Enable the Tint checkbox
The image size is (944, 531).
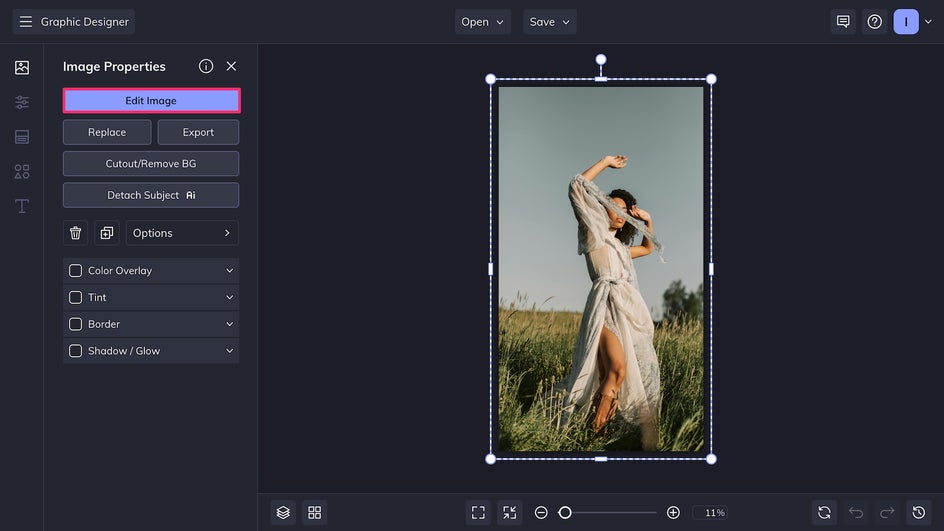(x=75, y=297)
